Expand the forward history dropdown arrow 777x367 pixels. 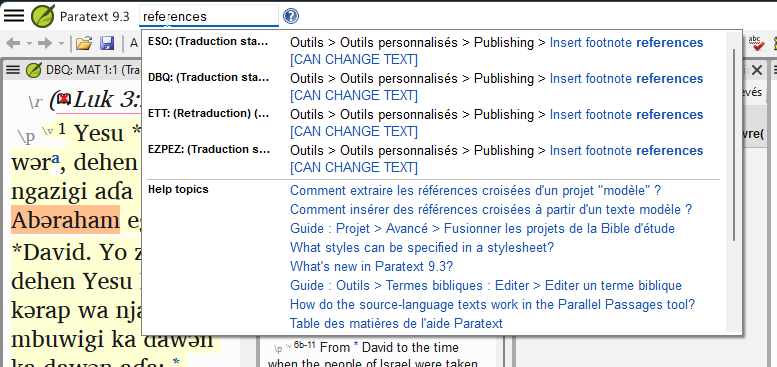coord(61,44)
